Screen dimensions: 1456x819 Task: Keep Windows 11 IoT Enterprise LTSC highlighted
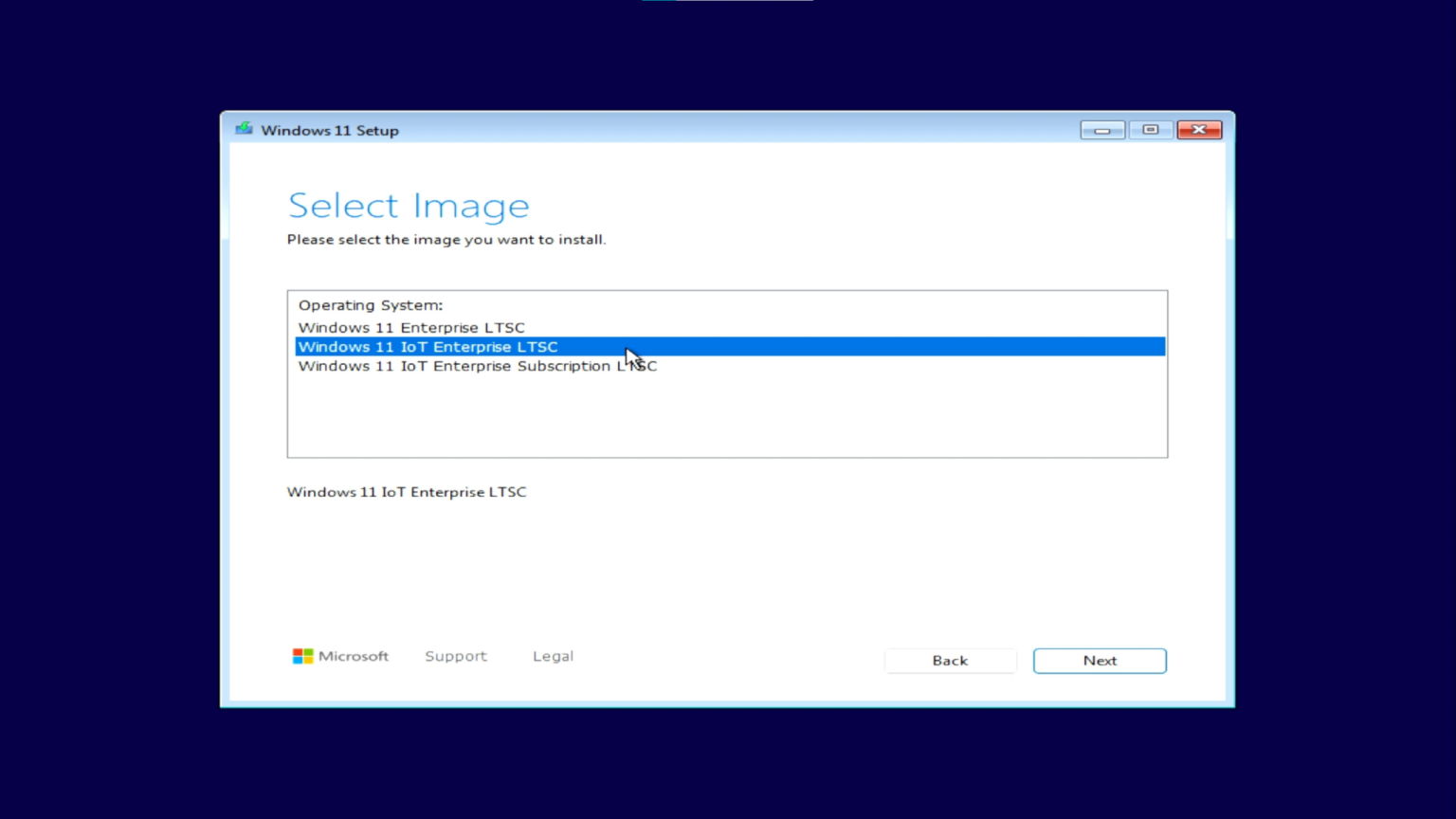point(427,346)
